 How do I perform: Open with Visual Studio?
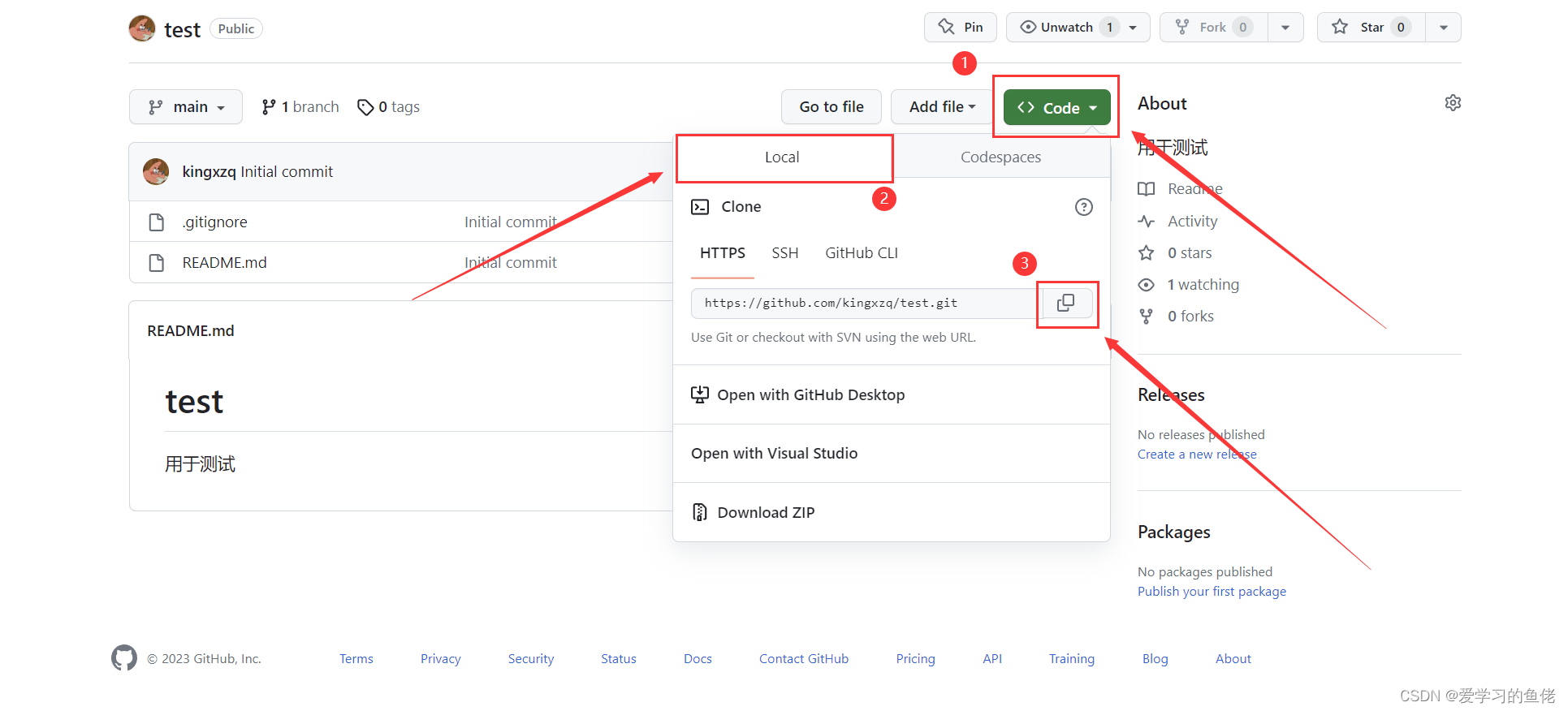point(892,454)
